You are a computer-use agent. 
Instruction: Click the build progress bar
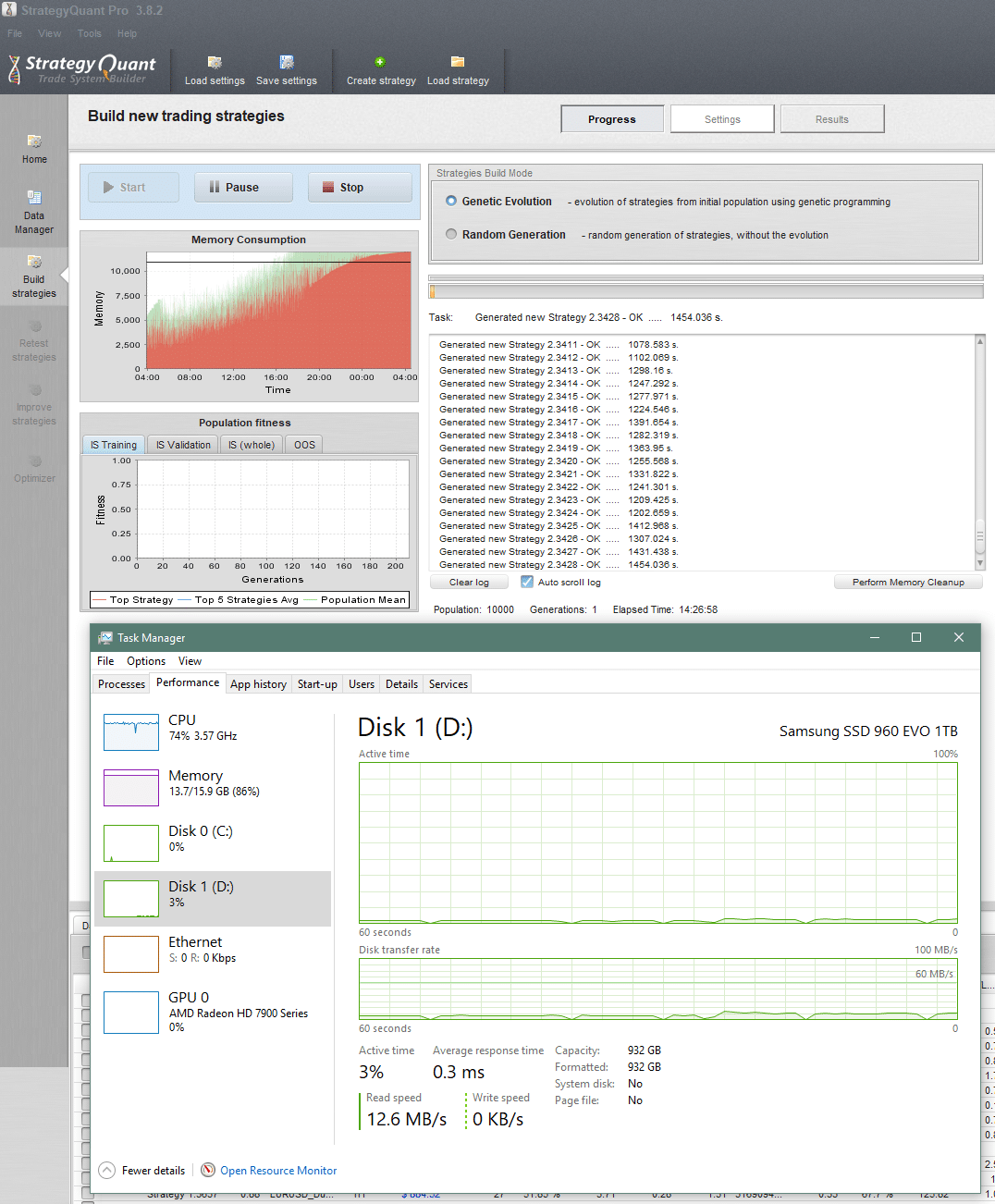(706, 291)
